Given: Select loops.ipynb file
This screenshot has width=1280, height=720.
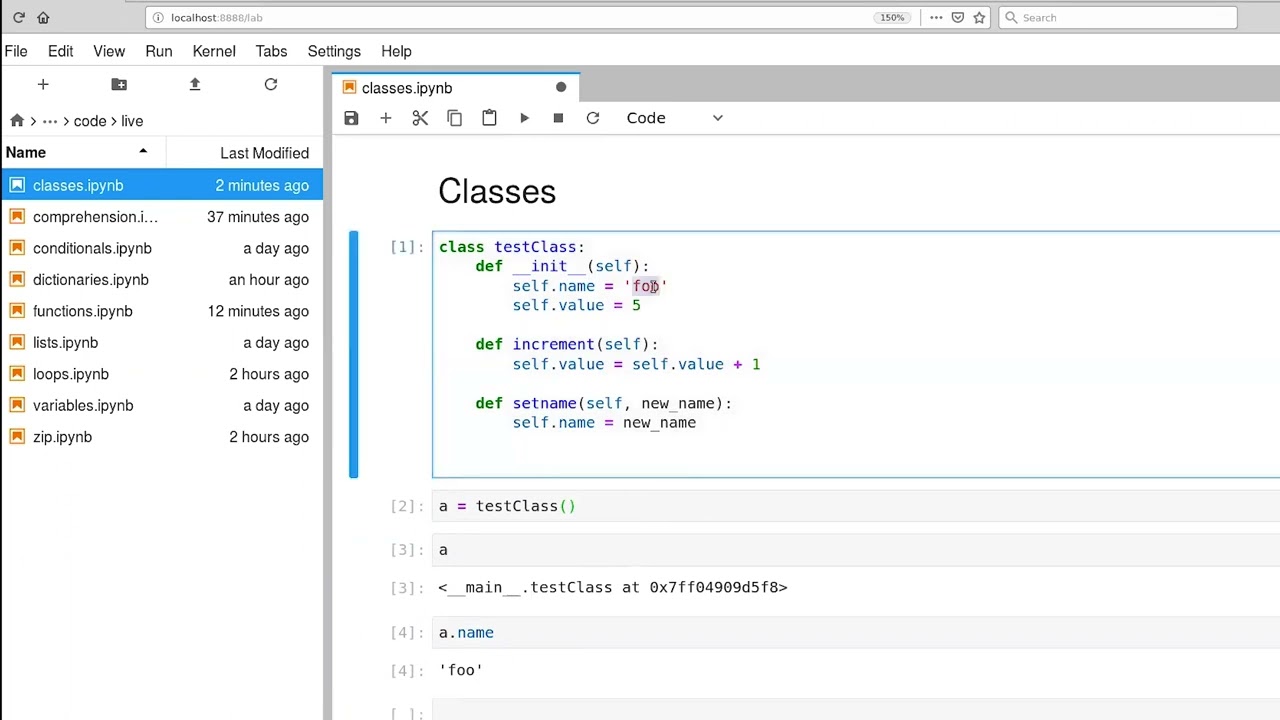Looking at the screenshot, I should [161, 374].
